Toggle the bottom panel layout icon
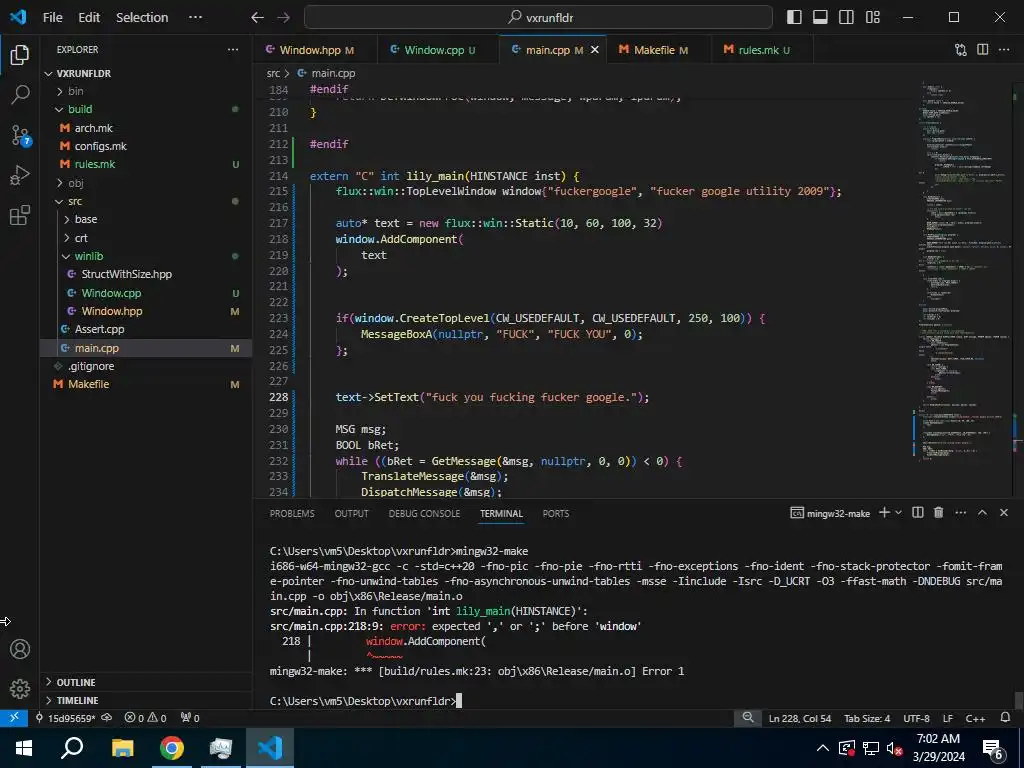This screenshot has height=768, width=1024. click(820, 17)
